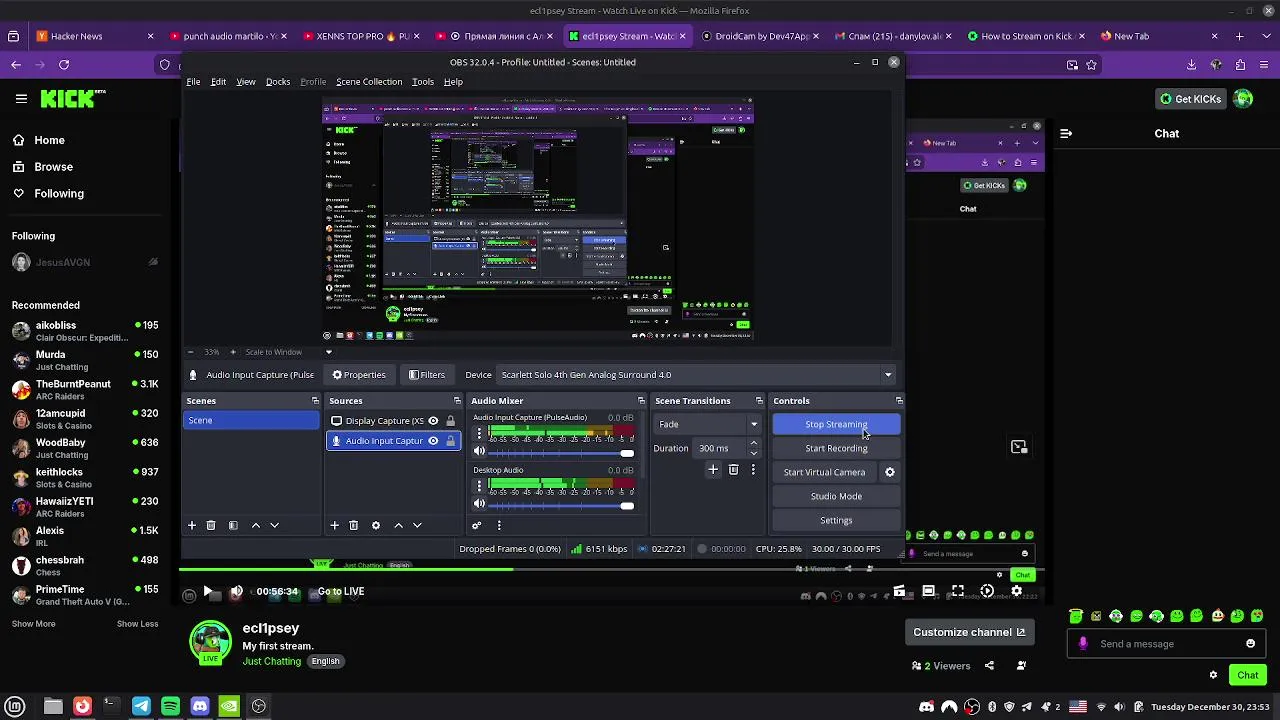Add a scene transition with plus icon
The height and width of the screenshot is (720, 1280).
point(713,470)
